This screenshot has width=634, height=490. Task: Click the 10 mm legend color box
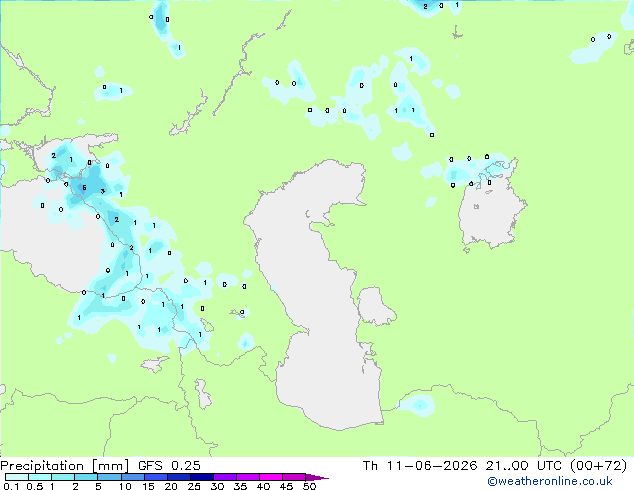(x=132, y=477)
